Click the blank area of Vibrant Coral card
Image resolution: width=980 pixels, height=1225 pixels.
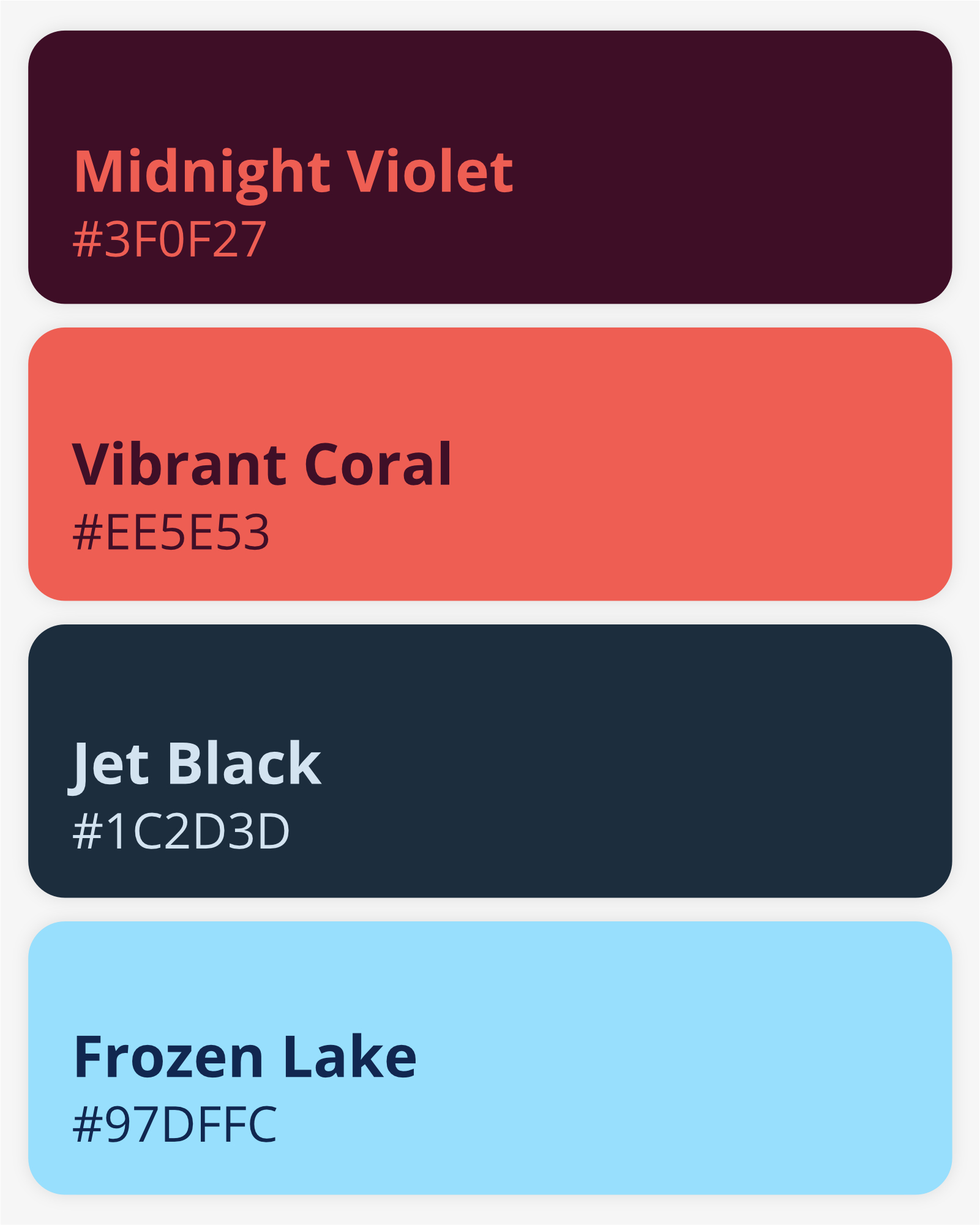pyautogui.click(x=704, y=478)
